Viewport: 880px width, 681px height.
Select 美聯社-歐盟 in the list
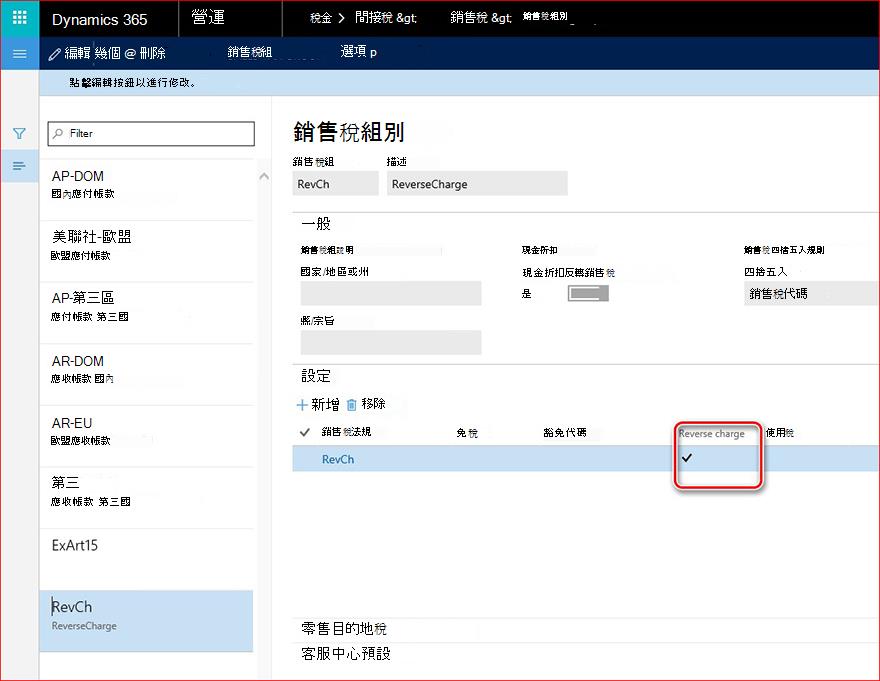[146, 251]
